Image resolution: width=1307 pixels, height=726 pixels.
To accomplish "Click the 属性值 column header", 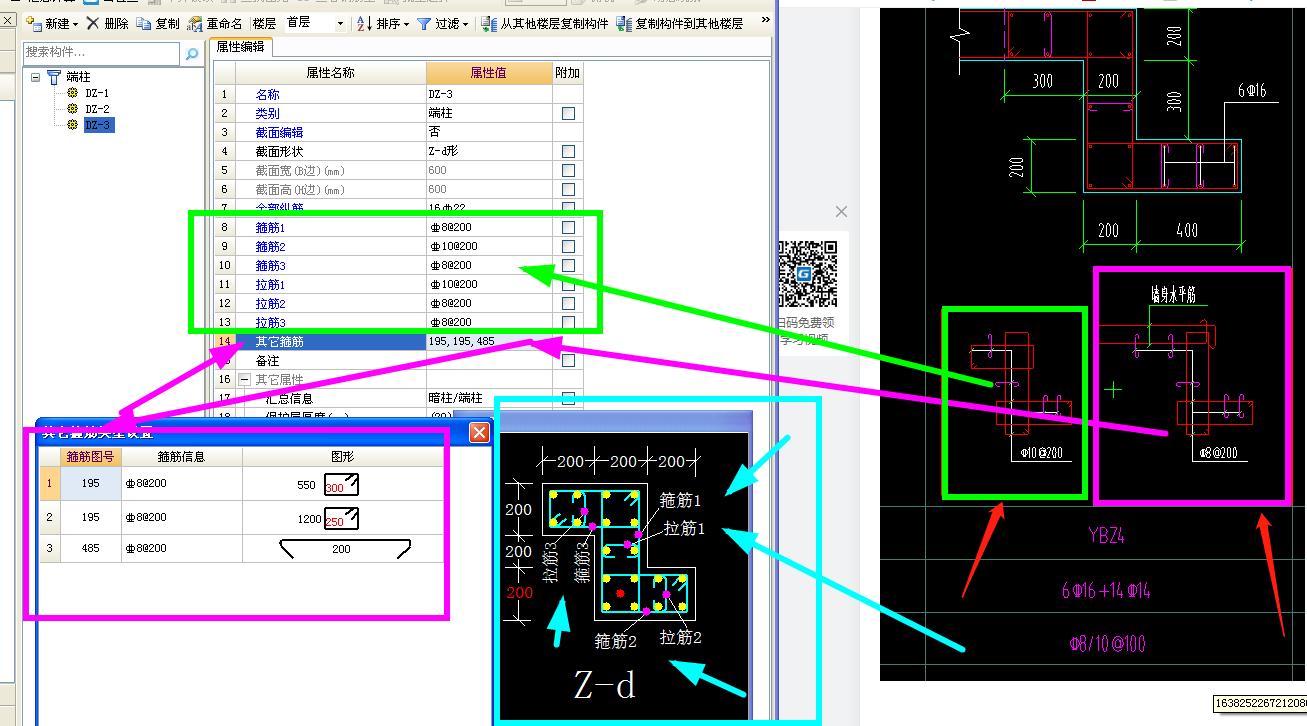I will tap(489, 73).
